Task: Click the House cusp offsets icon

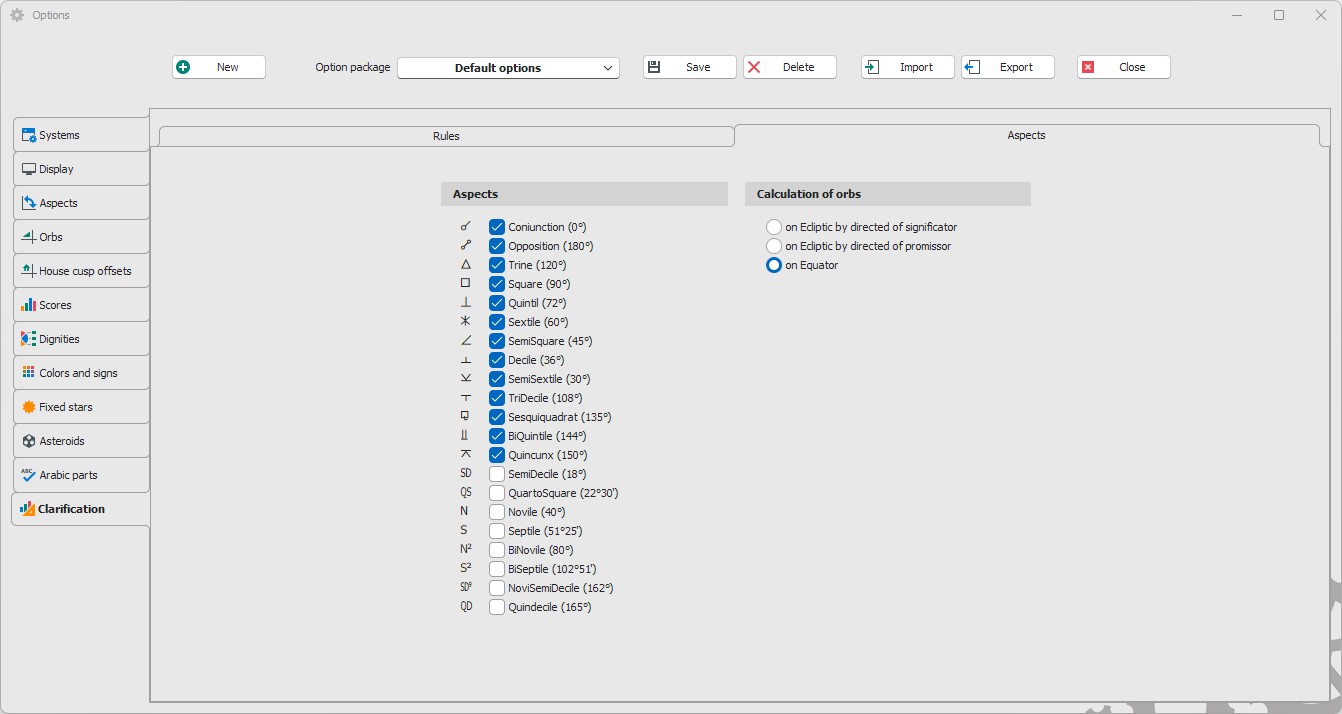Action: (x=29, y=271)
